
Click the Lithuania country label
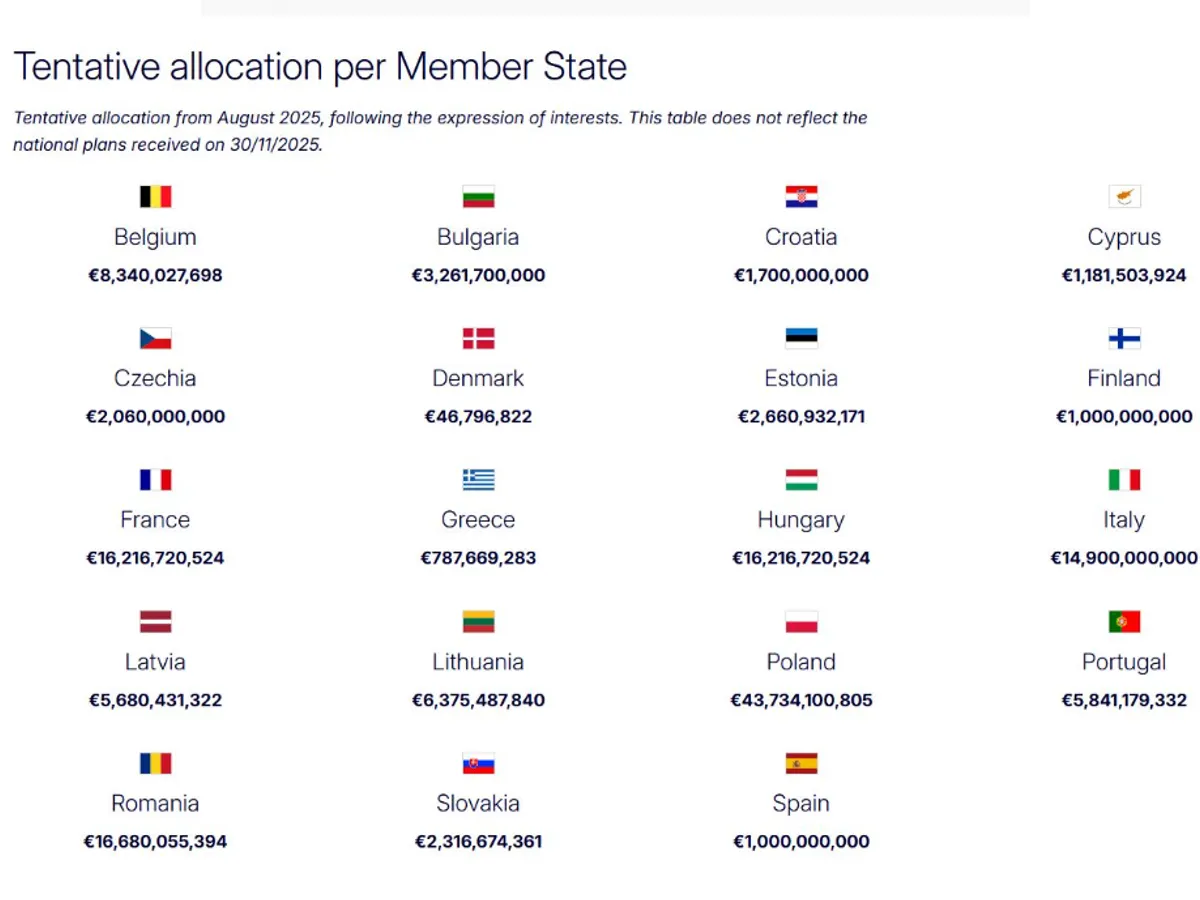click(478, 662)
